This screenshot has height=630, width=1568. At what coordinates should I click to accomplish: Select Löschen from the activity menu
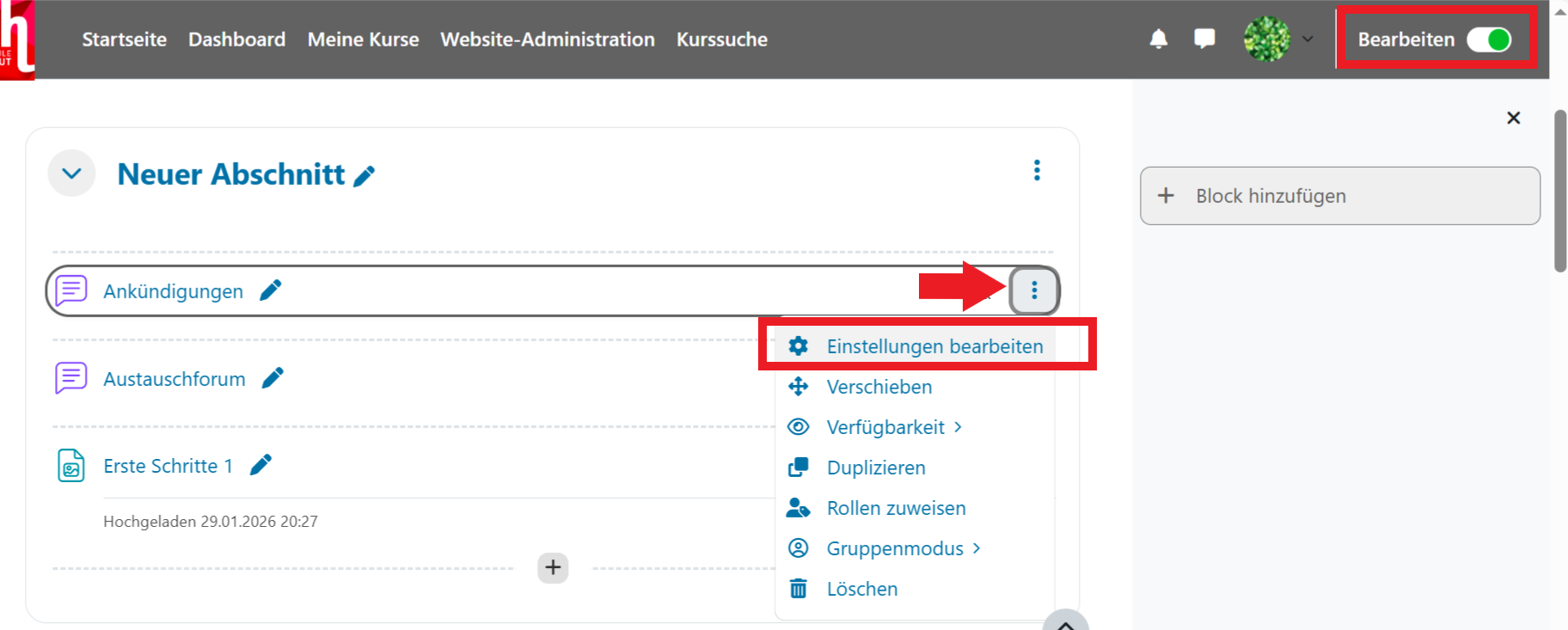861,589
